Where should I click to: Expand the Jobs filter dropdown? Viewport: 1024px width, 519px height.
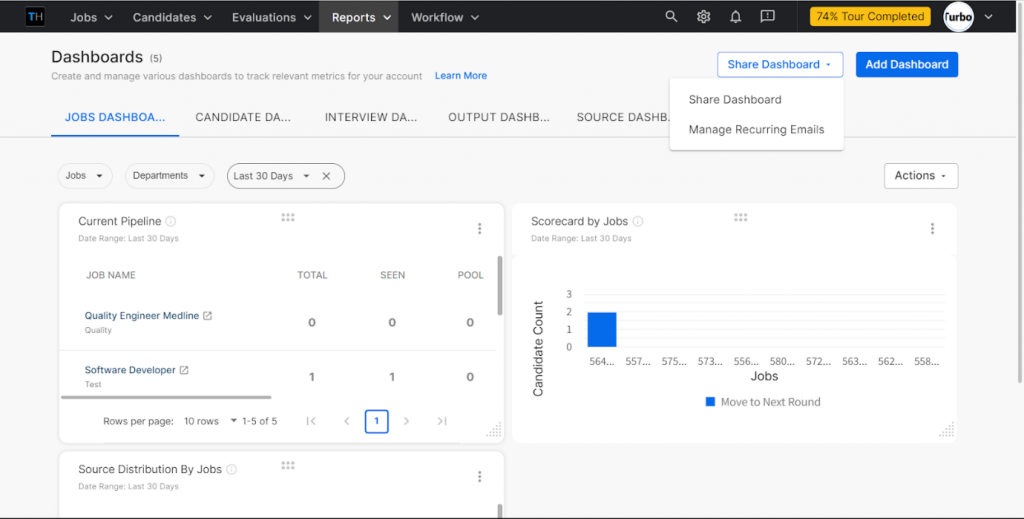(x=85, y=176)
